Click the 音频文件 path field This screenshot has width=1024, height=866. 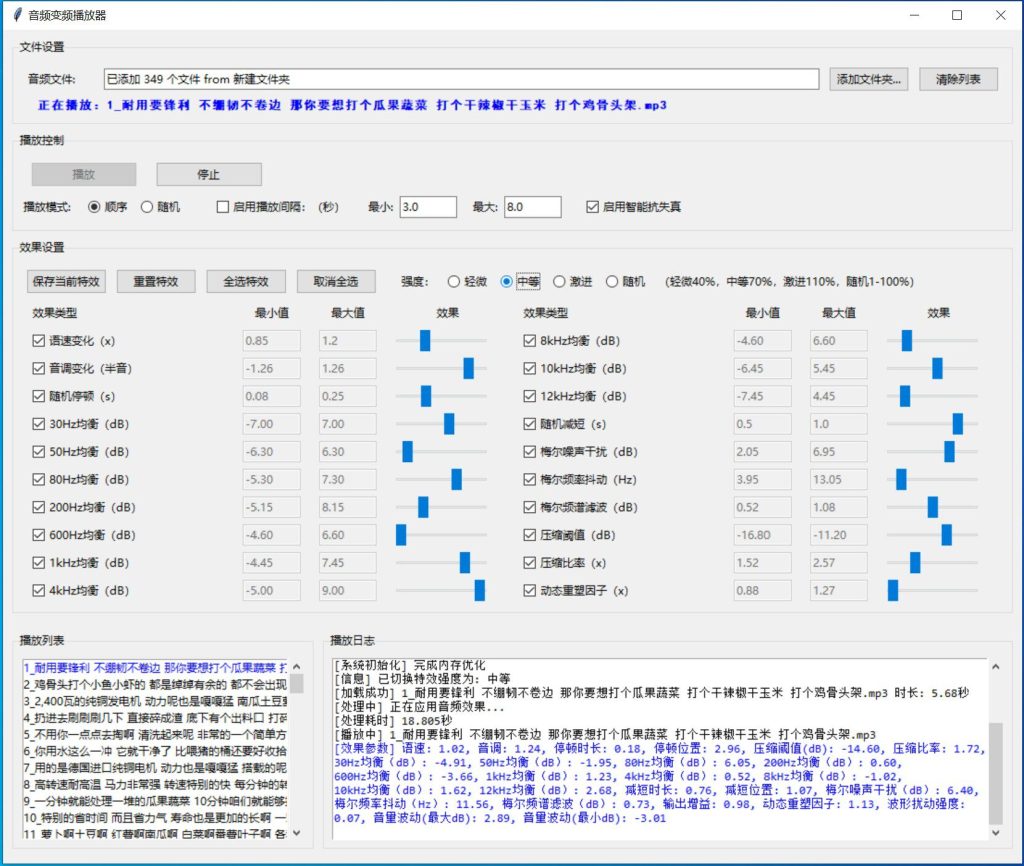(461, 79)
